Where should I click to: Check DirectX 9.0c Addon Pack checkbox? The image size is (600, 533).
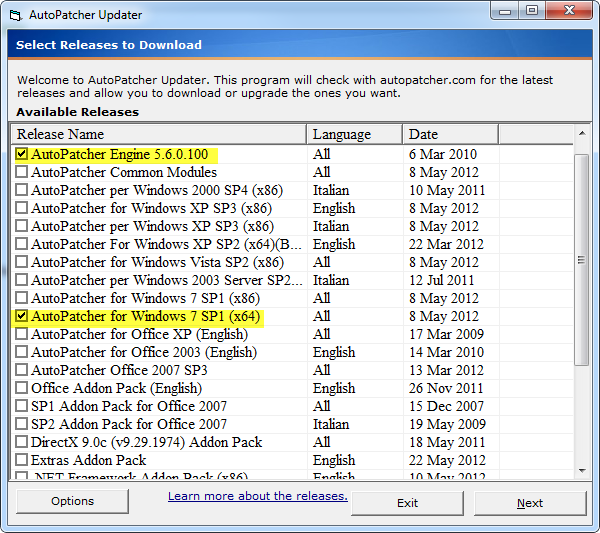tap(21, 442)
